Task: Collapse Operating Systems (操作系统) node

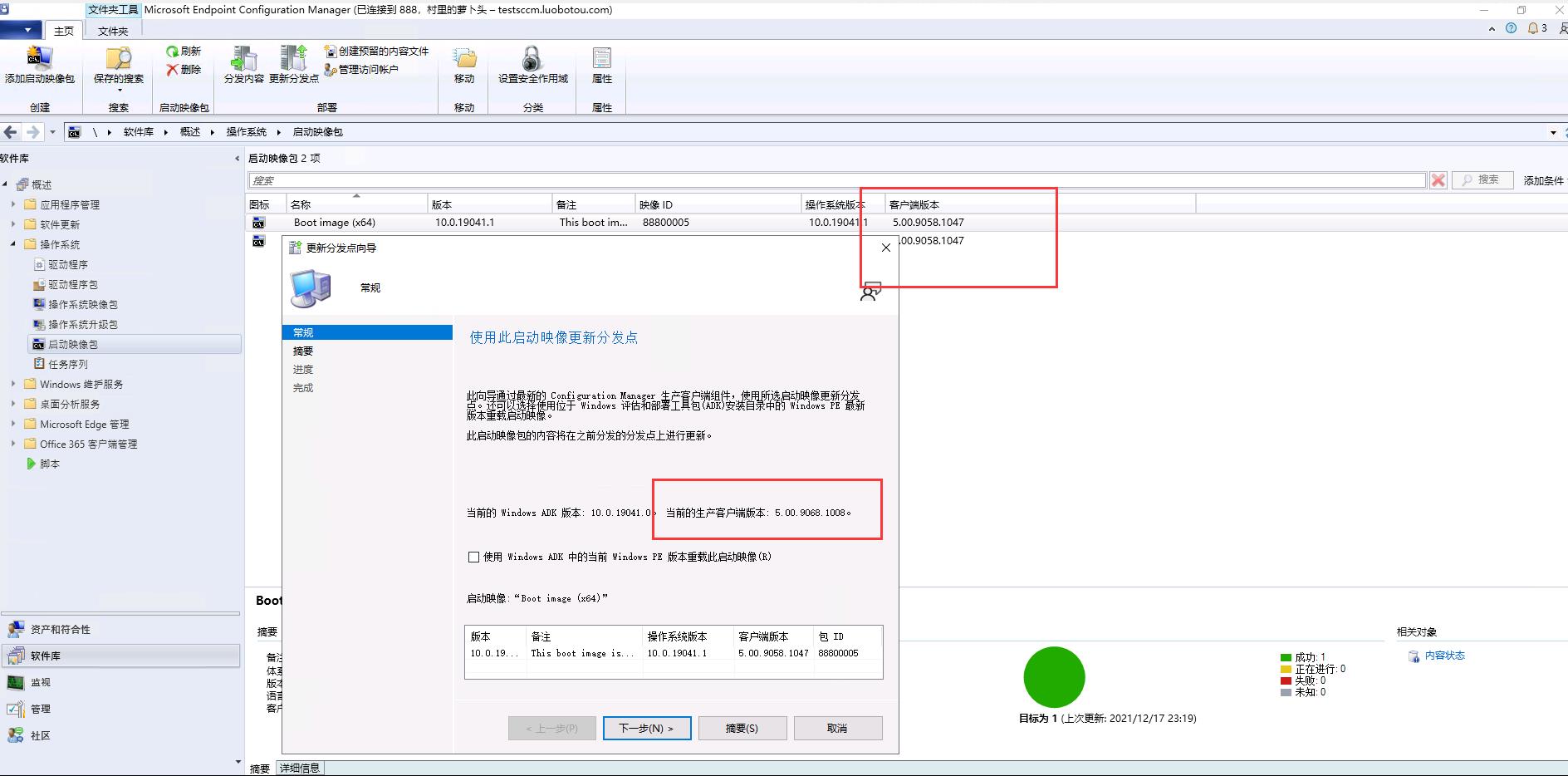Action: (x=12, y=244)
